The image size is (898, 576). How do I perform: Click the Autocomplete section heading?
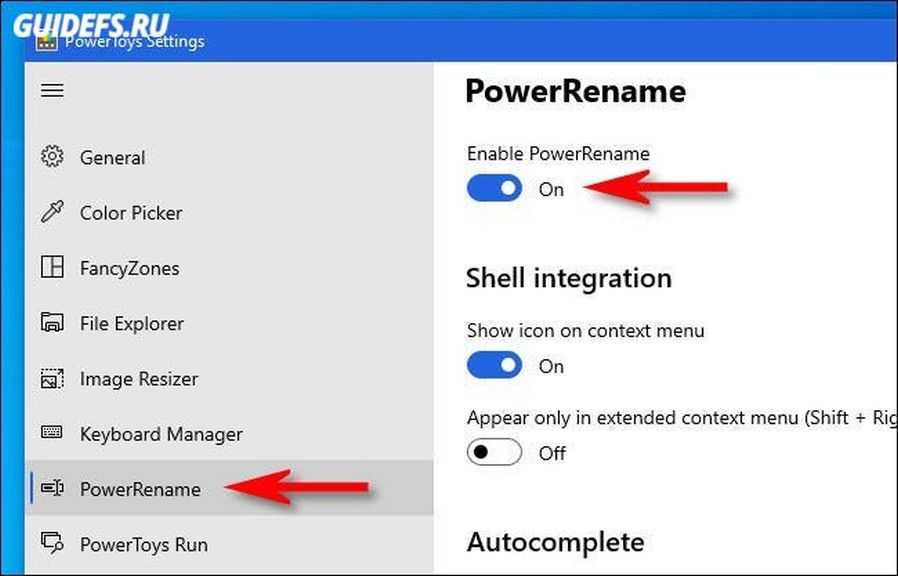(x=555, y=542)
